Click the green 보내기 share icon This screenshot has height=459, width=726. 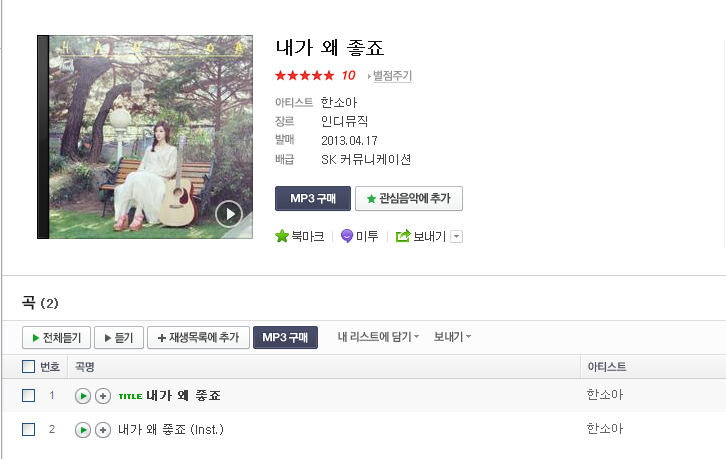(x=403, y=236)
